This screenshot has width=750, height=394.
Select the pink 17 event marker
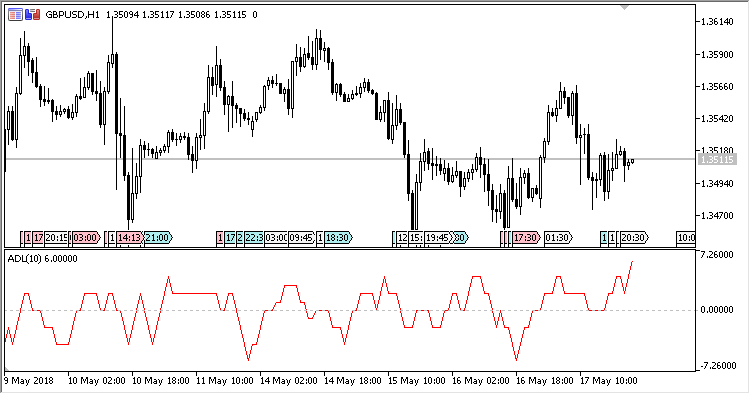38,238
